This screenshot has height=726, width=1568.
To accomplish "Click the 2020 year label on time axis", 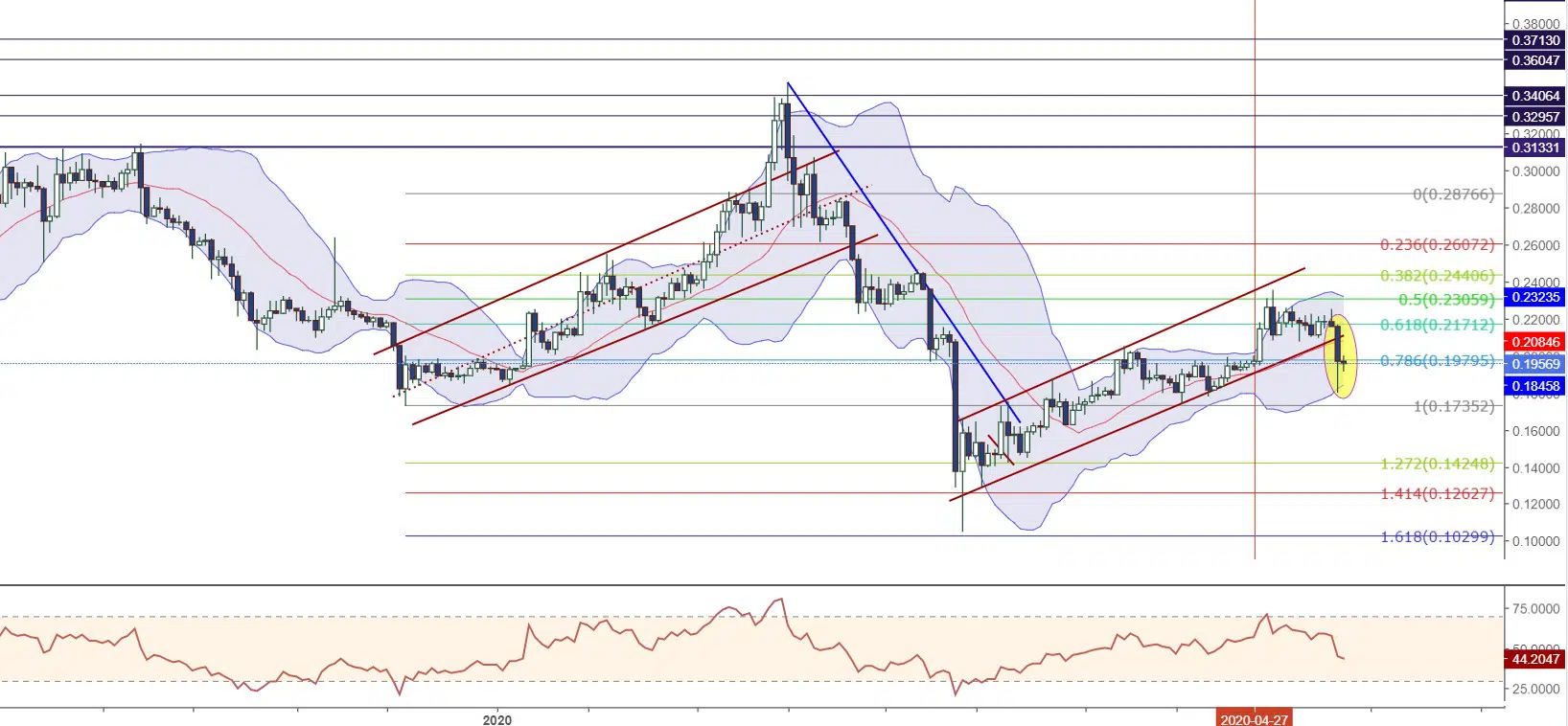I will coord(497,719).
